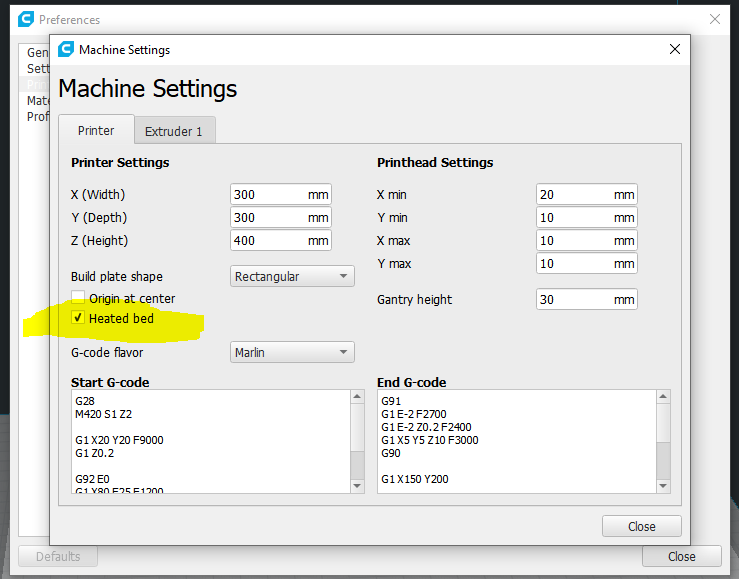Edit the Gantry height field
Screen dimensions: 739x579
click(x=587, y=299)
